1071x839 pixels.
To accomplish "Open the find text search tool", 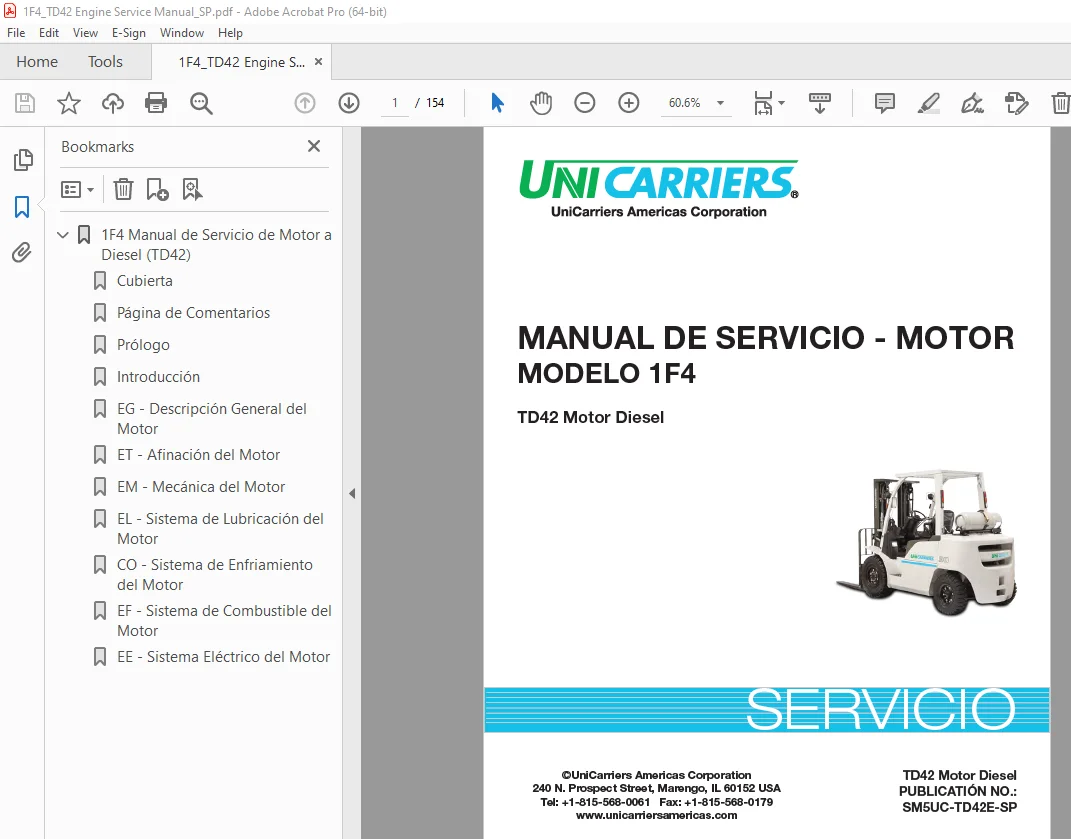I will [x=201, y=103].
